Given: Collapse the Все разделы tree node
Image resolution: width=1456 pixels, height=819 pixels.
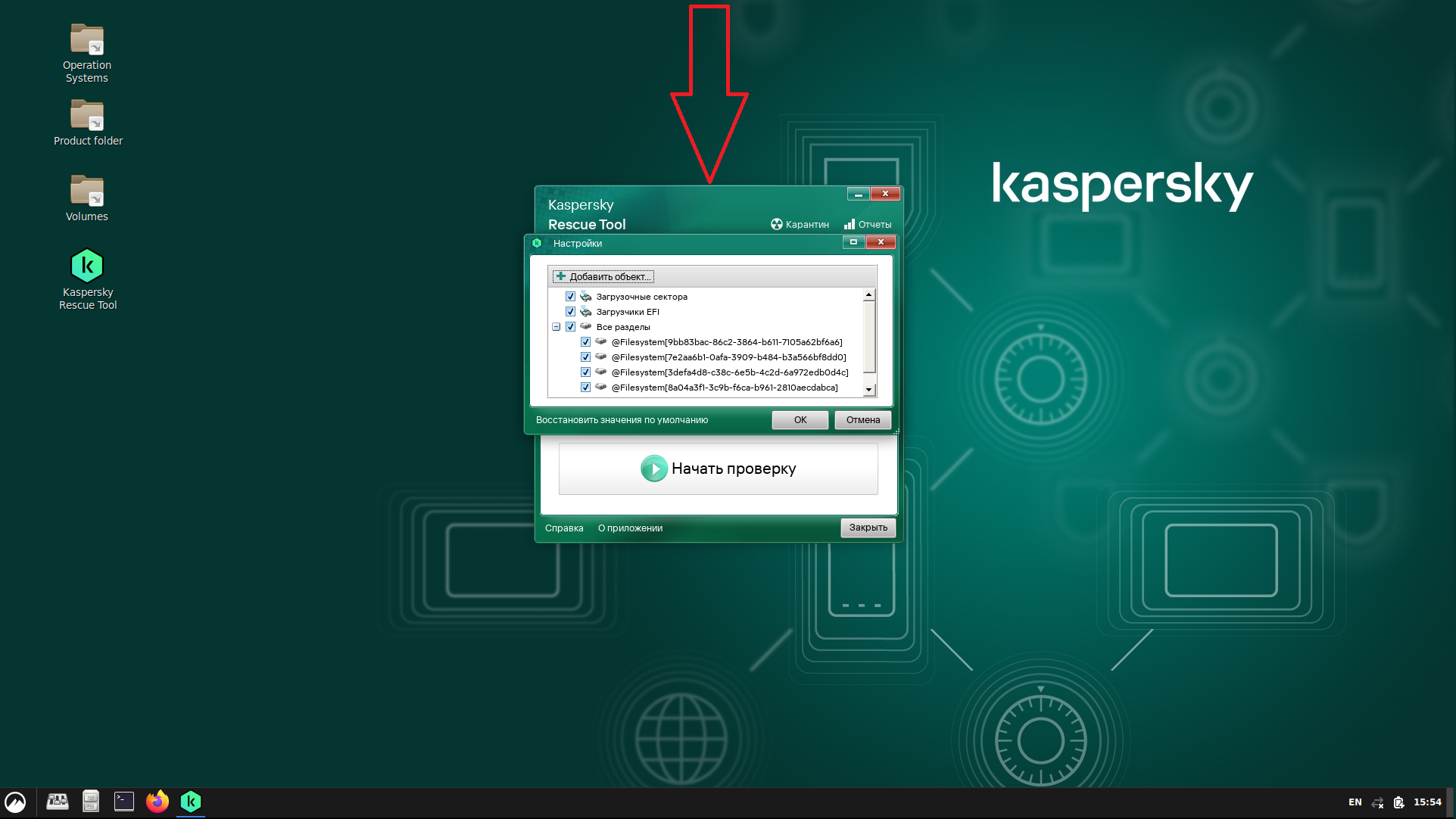Looking at the screenshot, I should pos(556,327).
